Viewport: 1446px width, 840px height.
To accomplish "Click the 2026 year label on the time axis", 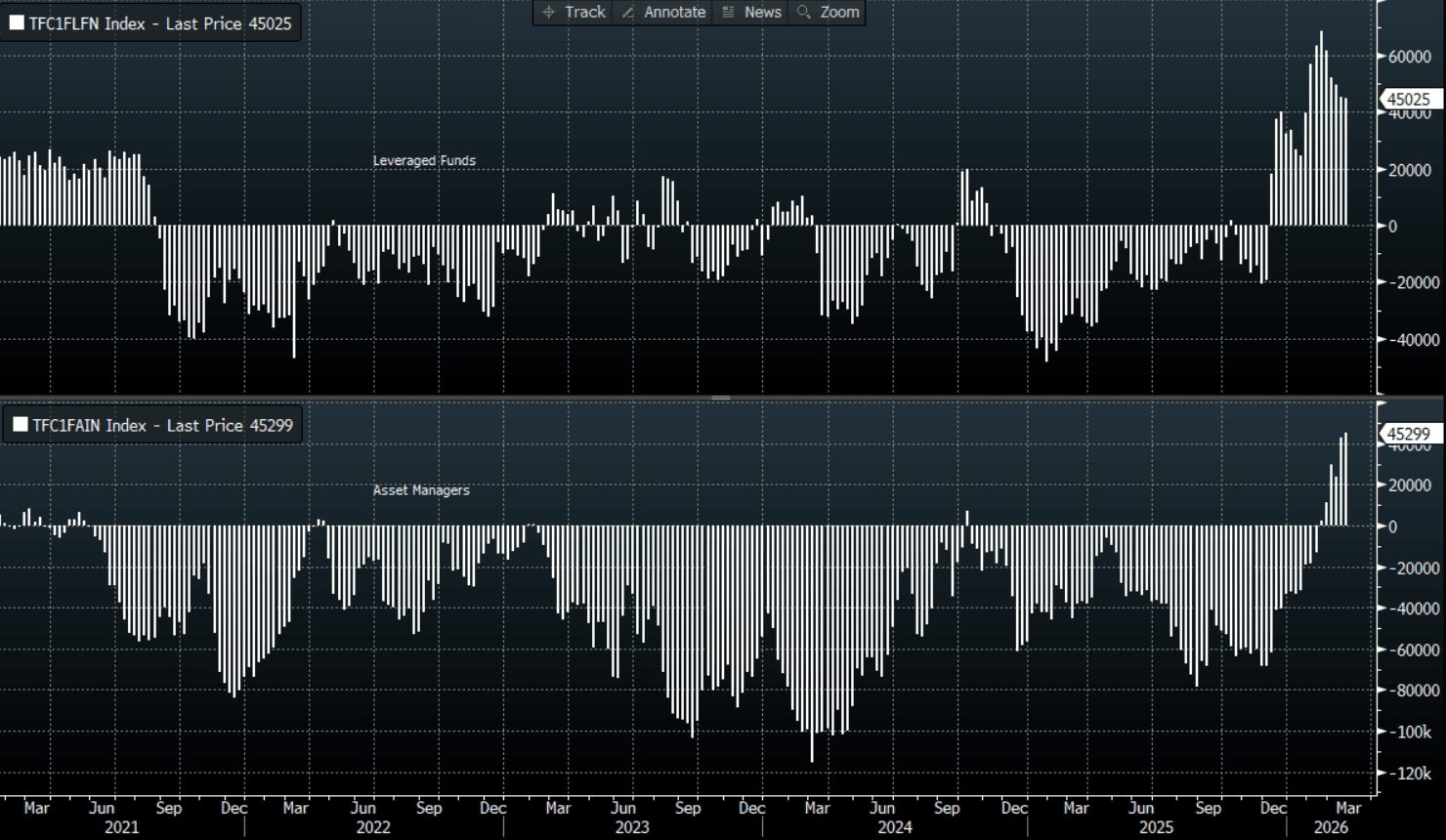I will tap(1331, 827).
